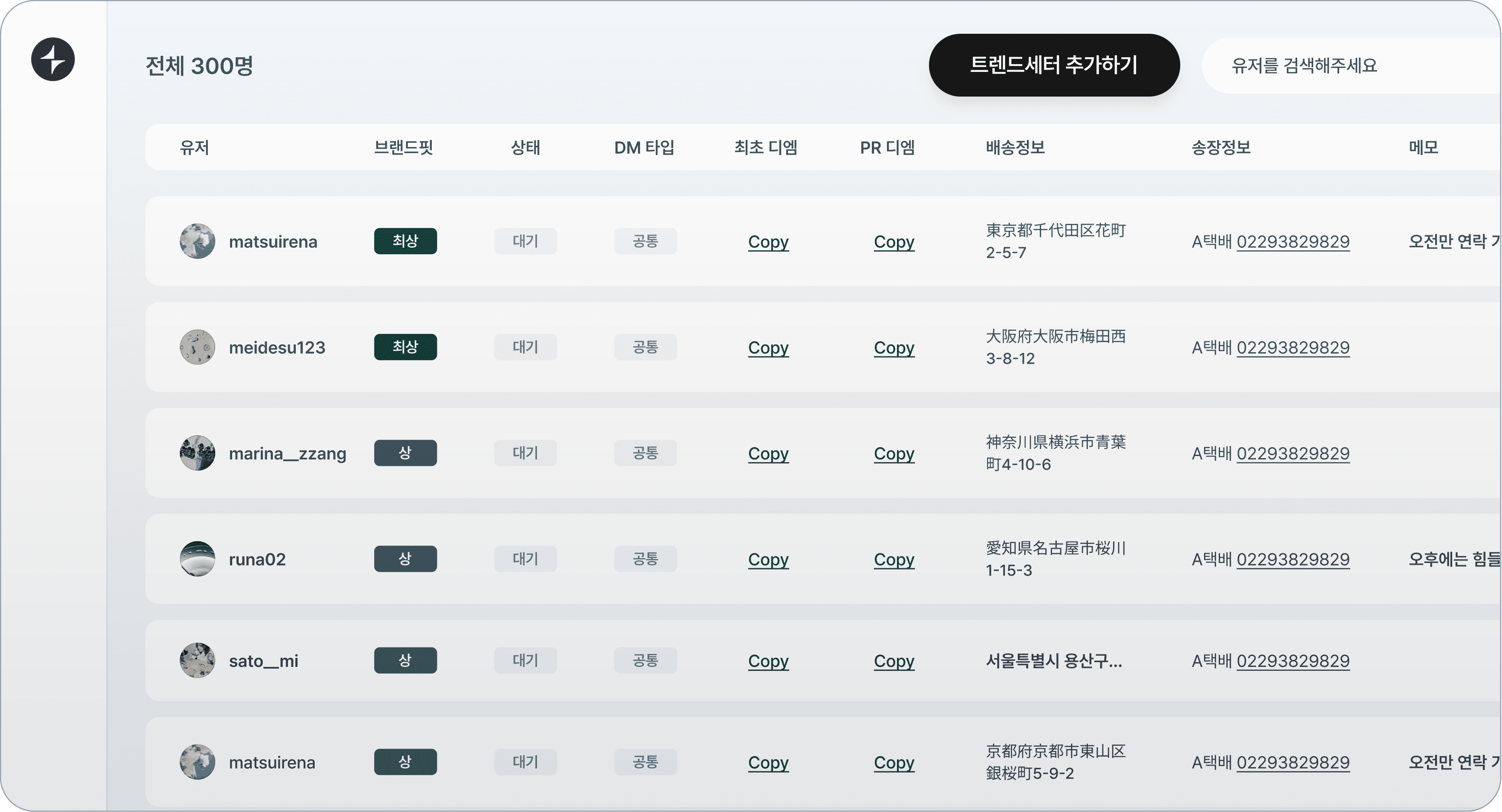Click the 유저 column header
The image size is (1502, 812).
(195, 148)
